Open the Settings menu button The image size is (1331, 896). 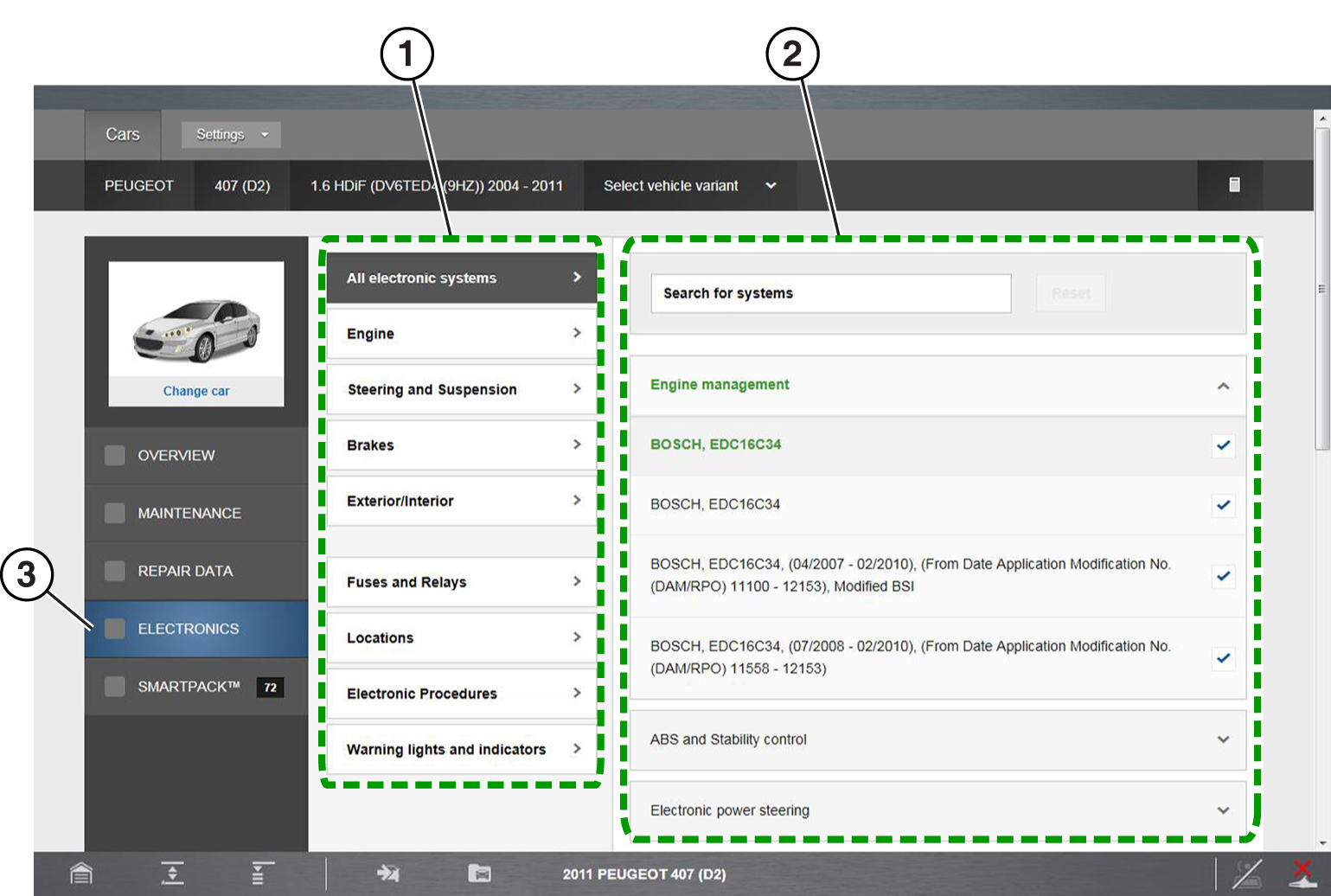[231, 135]
